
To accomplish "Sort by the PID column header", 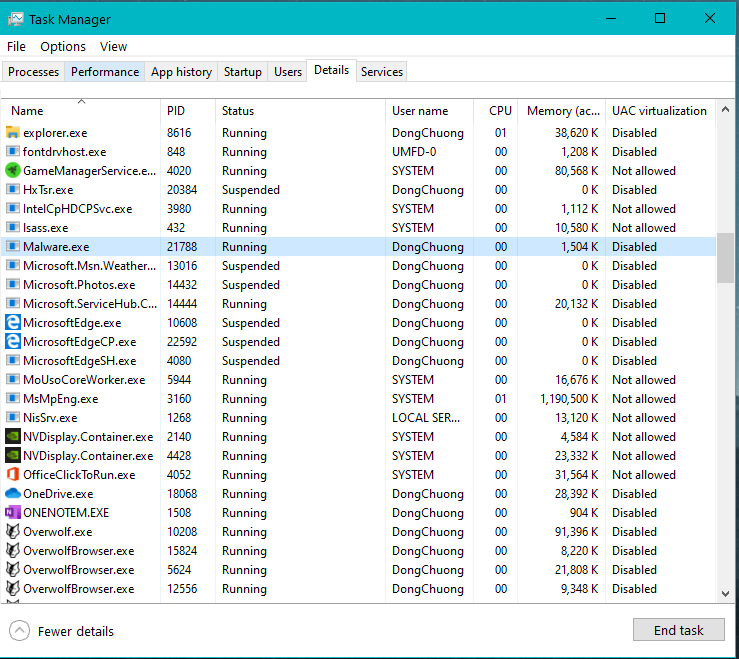I will pyautogui.click(x=188, y=111).
